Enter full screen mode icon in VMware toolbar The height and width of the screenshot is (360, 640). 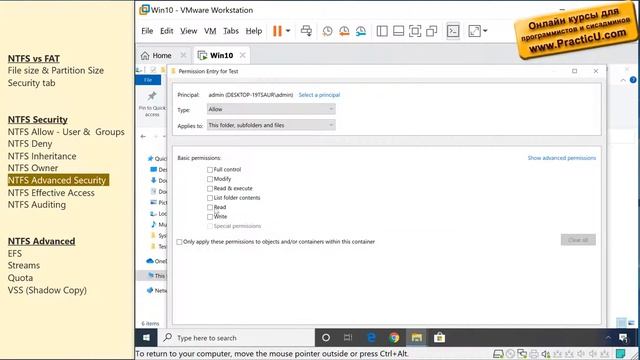415,31
